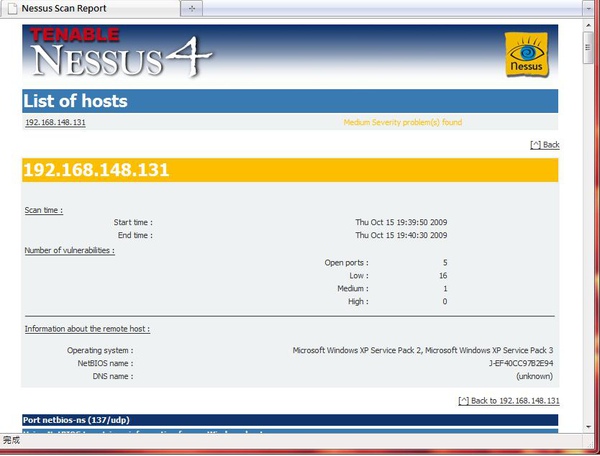Click the Tenable Nessus 4 logo
Viewport: 600px width, 456px height.
(x=121, y=52)
